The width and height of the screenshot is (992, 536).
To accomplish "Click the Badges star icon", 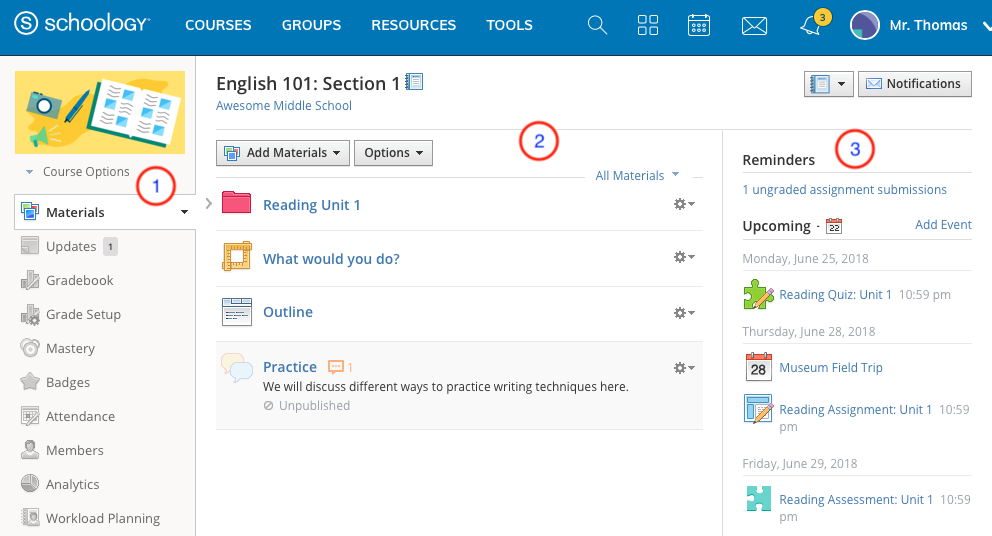I will (30, 382).
